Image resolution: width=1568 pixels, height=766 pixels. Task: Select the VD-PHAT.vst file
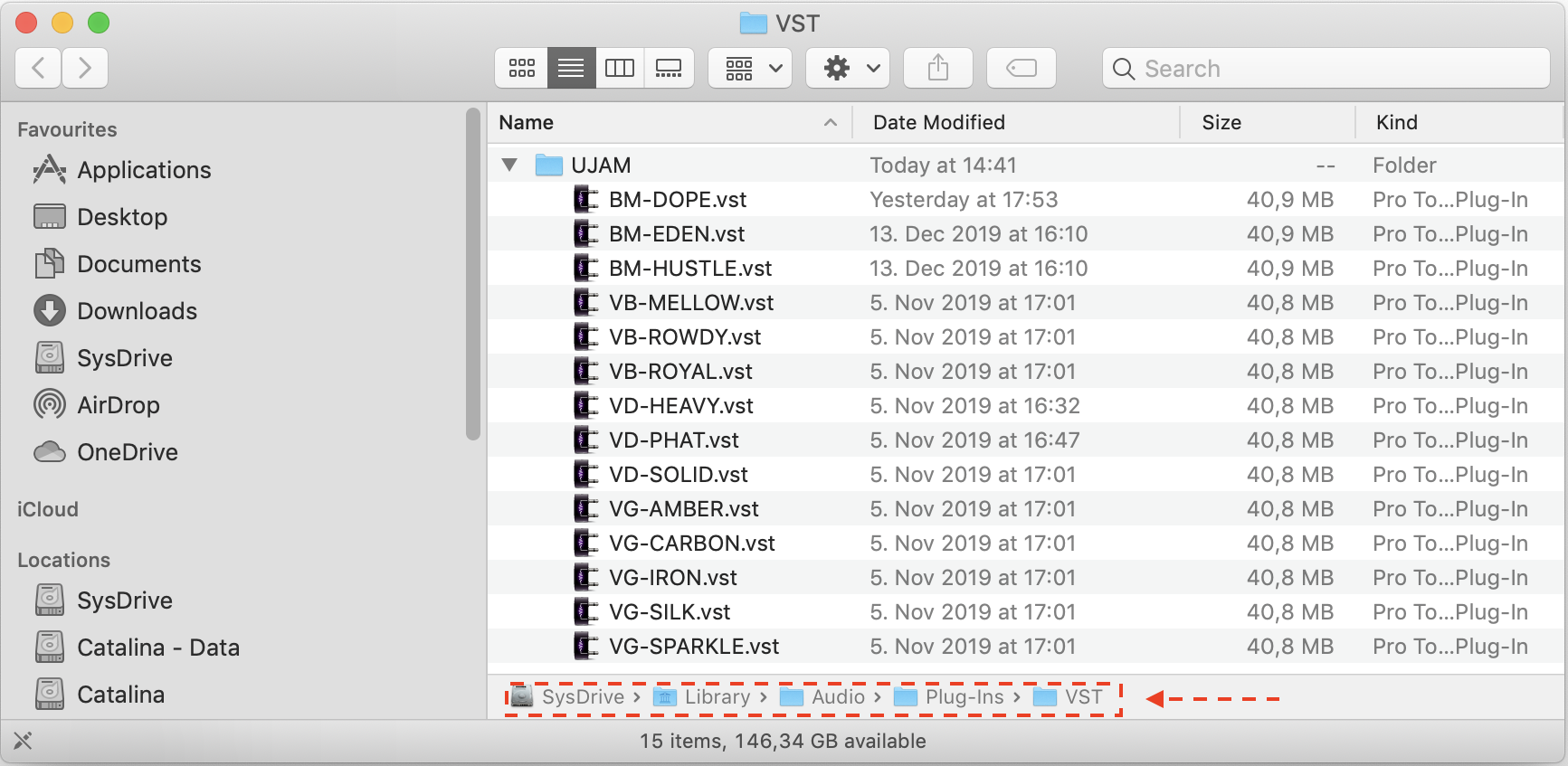1025,440
